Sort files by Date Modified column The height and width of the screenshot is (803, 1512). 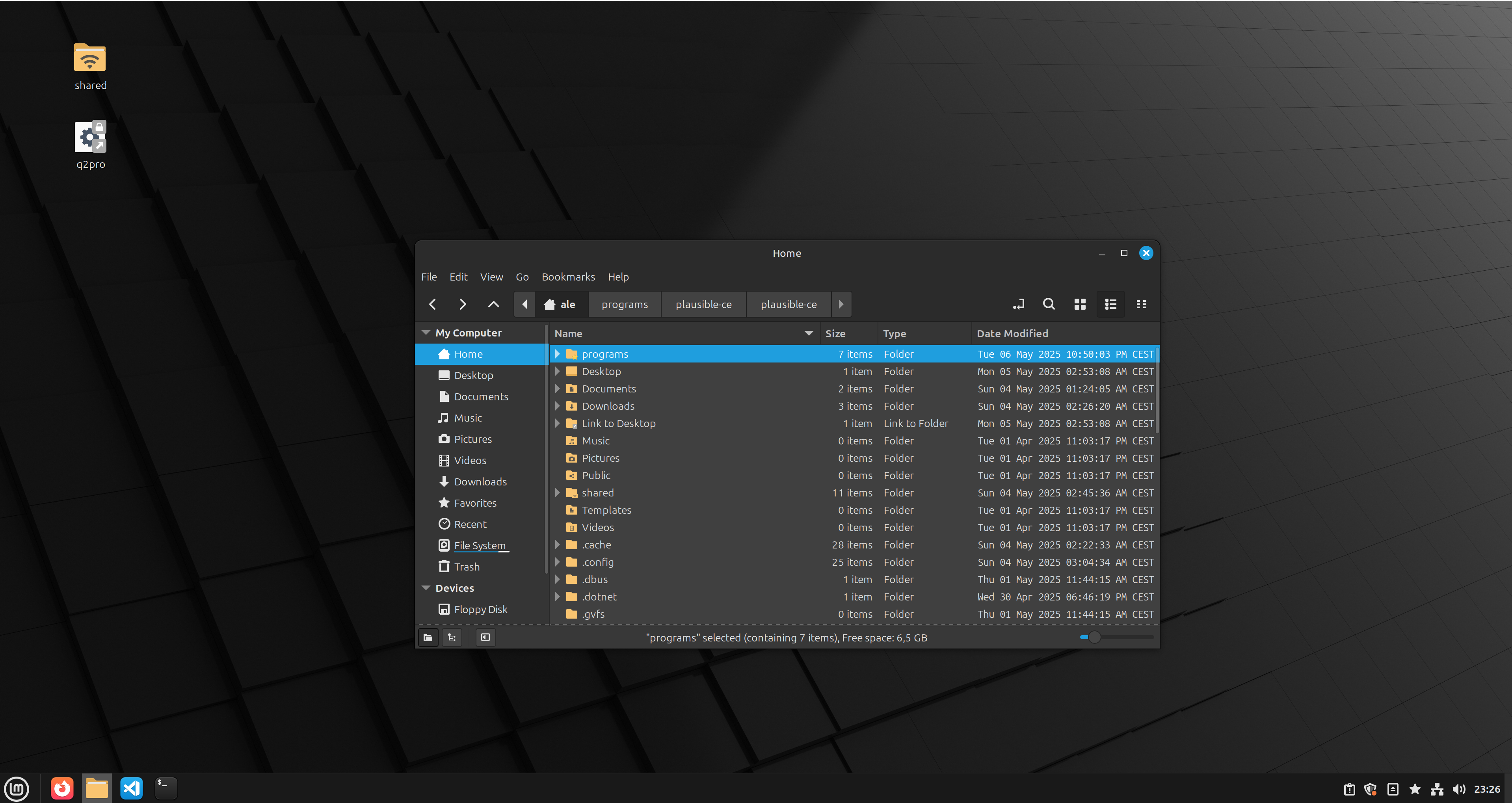click(1012, 333)
